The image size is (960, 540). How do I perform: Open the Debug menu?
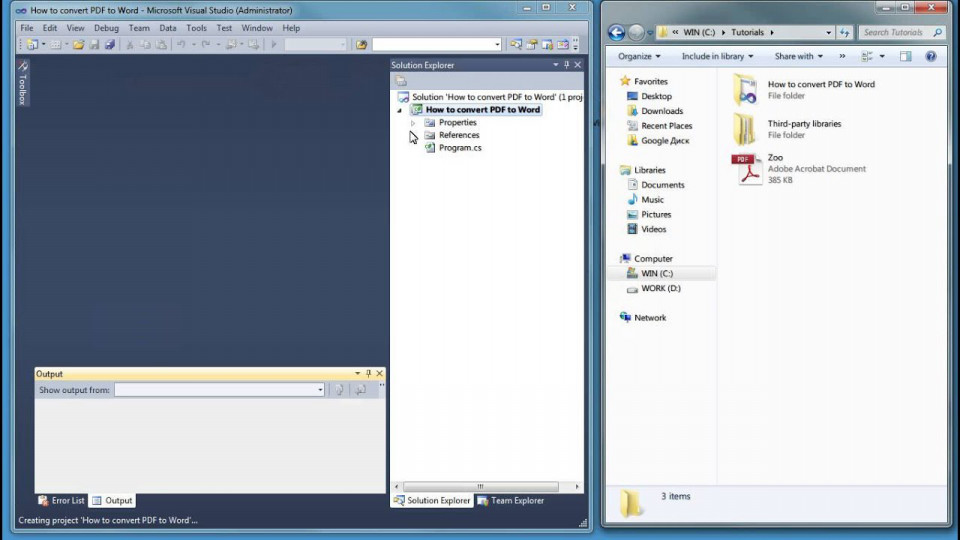click(106, 28)
